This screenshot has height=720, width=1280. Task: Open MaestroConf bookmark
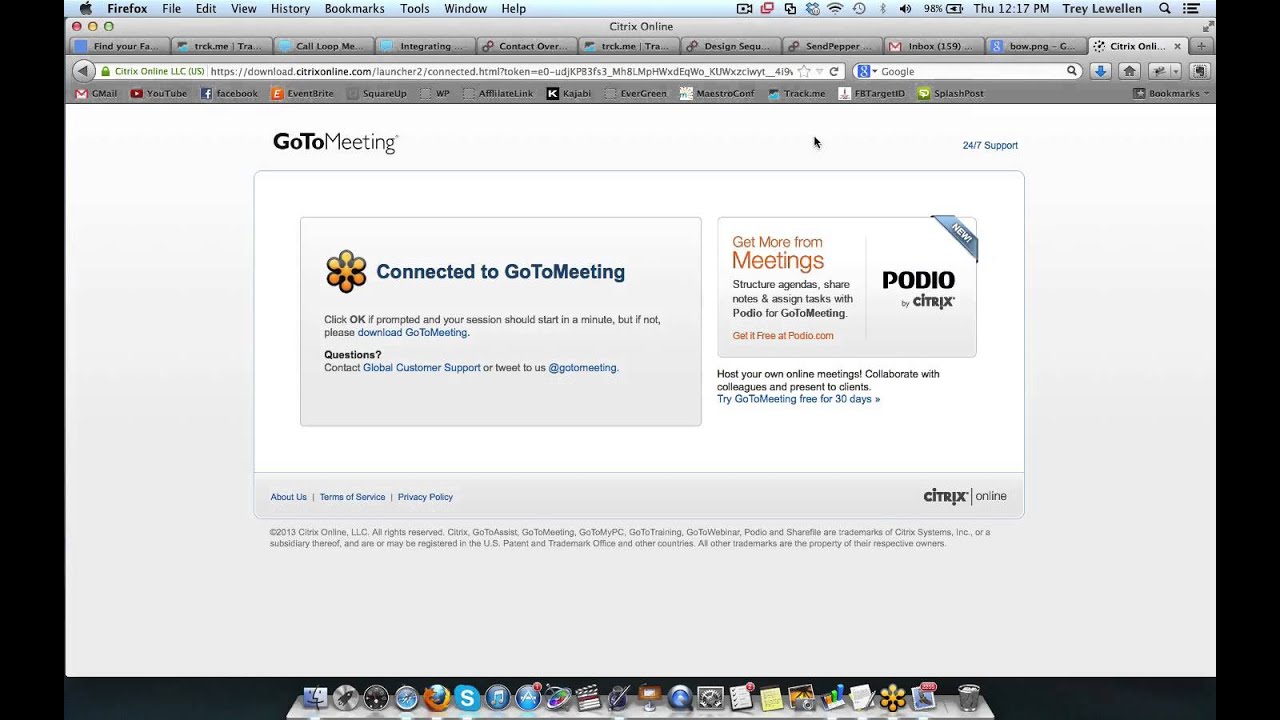[x=717, y=93]
